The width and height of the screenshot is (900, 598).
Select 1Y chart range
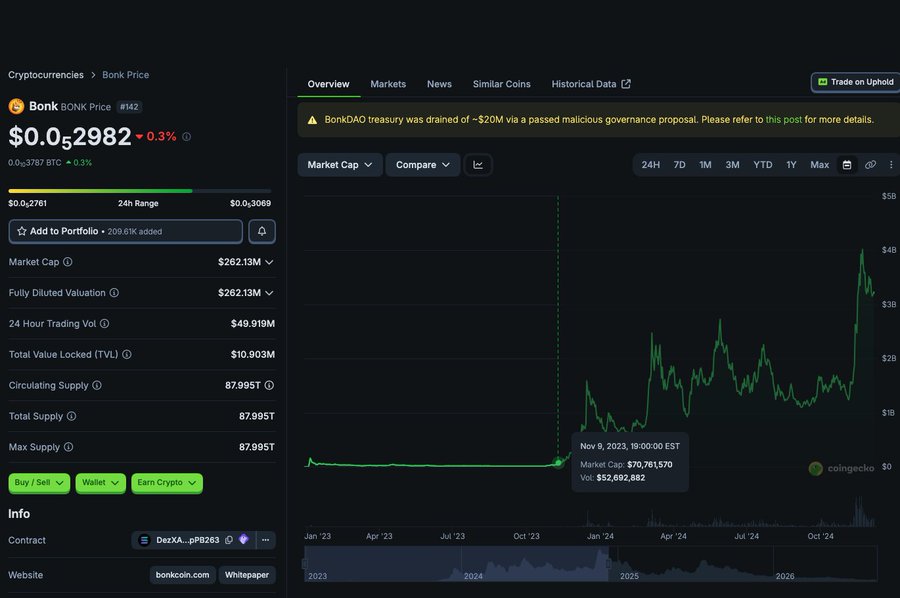click(792, 165)
